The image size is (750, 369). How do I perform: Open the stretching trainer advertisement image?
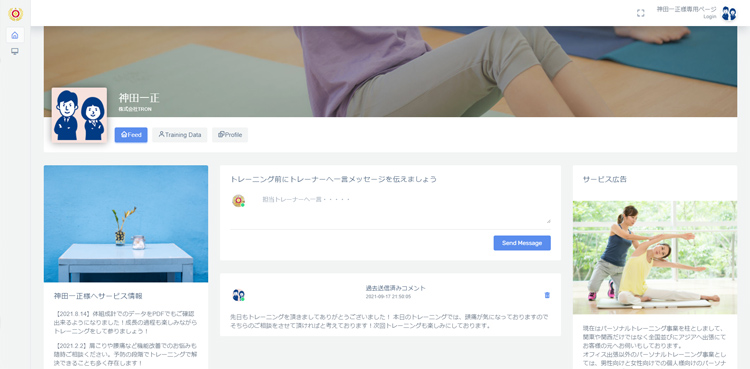pos(655,257)
